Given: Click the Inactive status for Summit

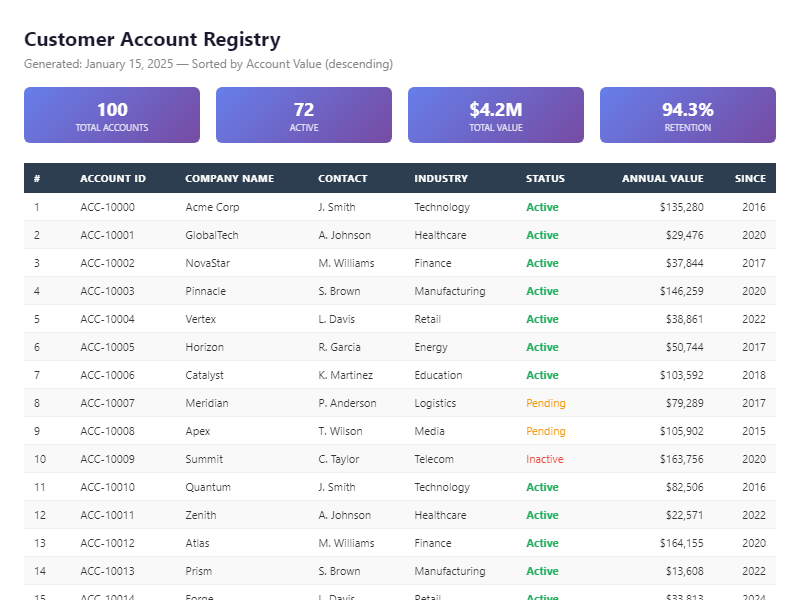Looking at the screenshot, I should 544,459.
